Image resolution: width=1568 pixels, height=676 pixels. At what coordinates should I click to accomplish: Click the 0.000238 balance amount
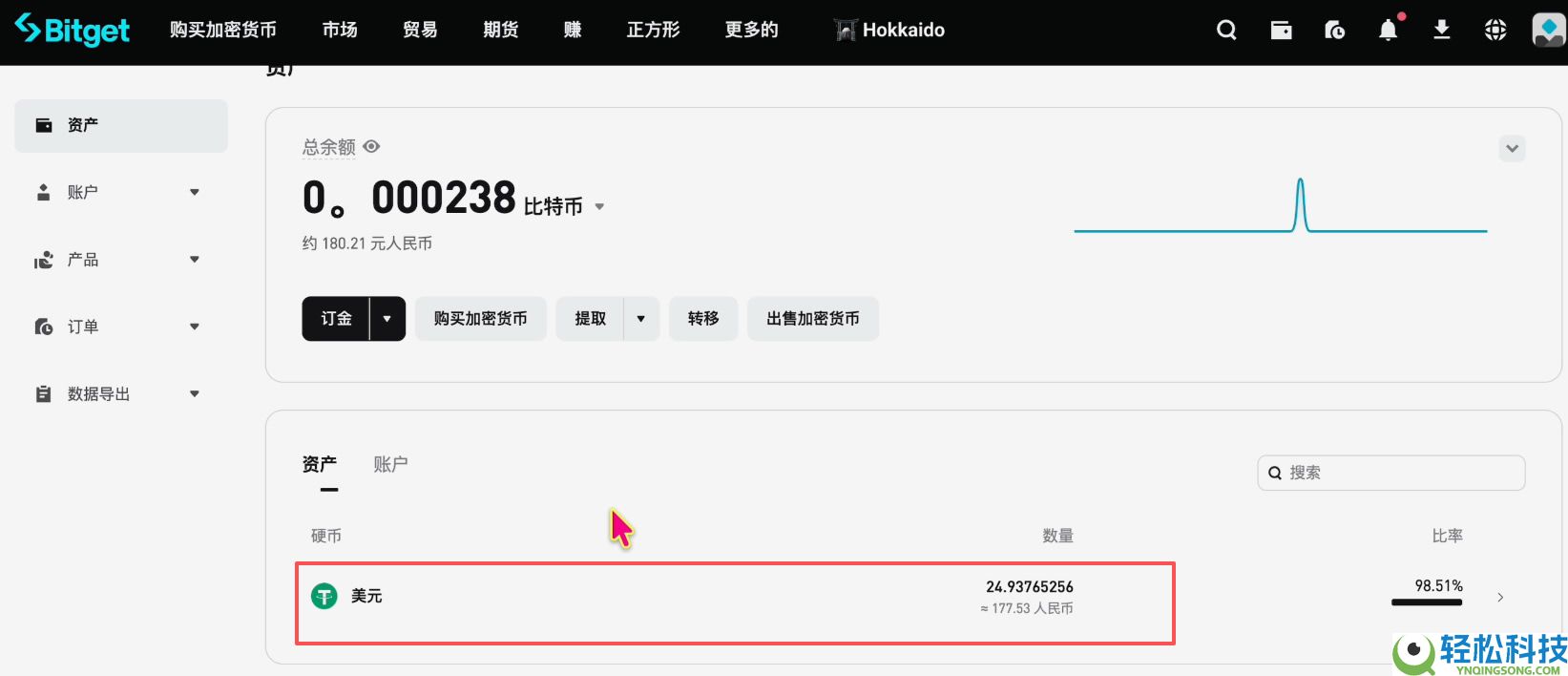(409, 198)
